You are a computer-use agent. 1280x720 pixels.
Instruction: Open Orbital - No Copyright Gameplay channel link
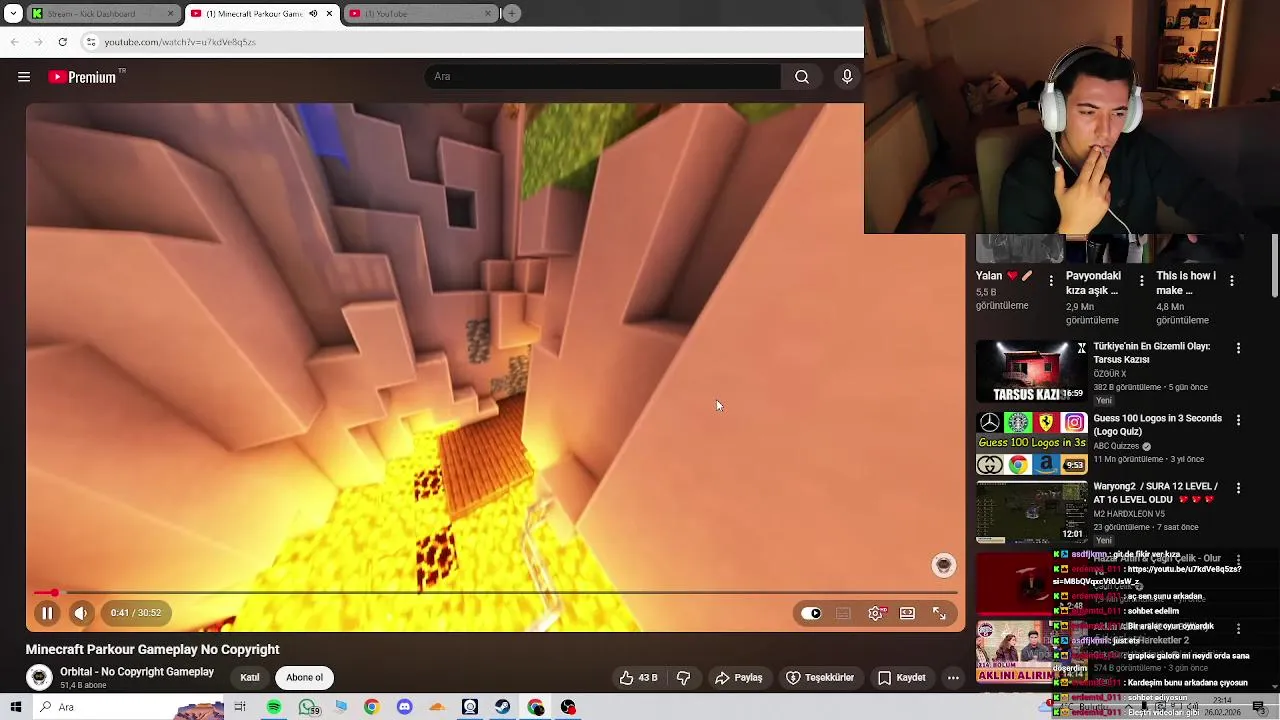(137, 672)
